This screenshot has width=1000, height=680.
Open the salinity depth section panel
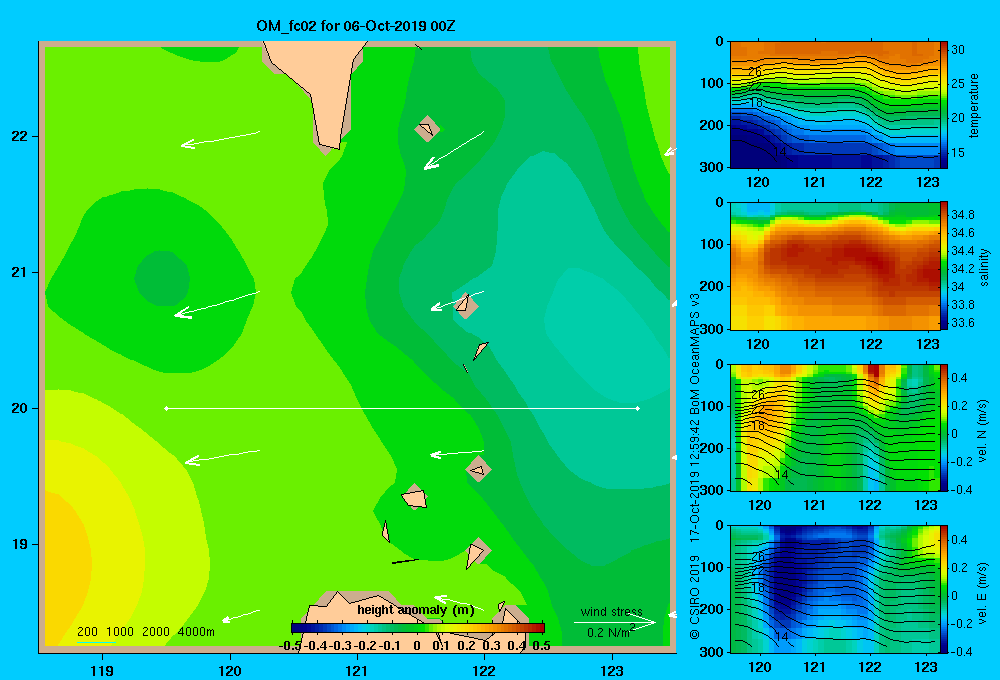pos(835,266)
